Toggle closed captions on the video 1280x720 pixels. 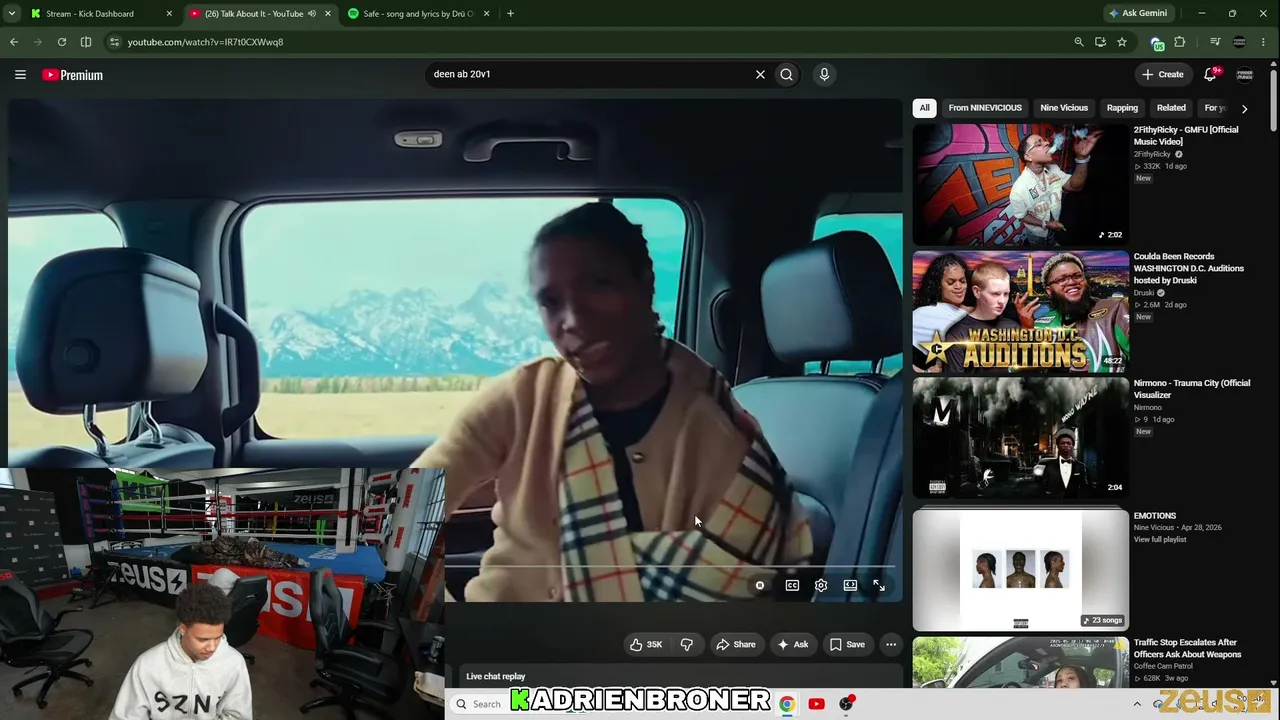click(x=792, y=586)
